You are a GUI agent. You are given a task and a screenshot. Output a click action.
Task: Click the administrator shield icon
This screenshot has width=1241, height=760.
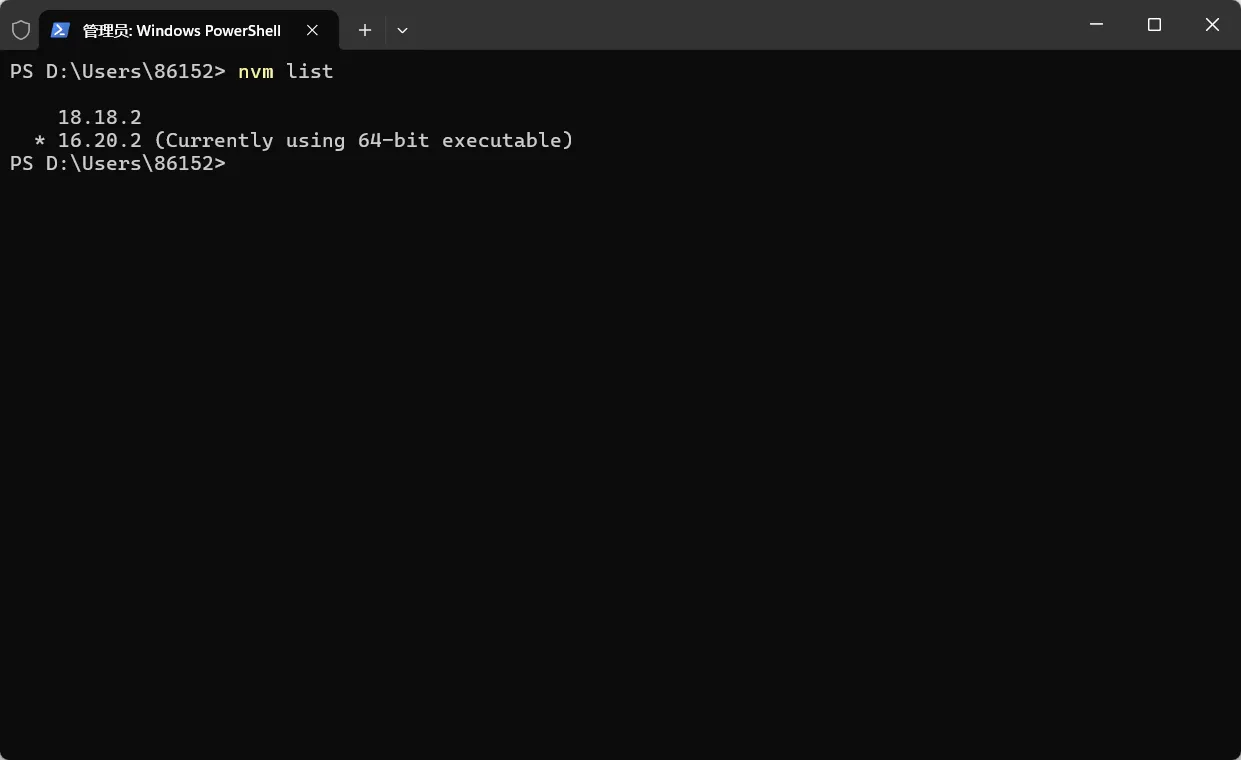click(20, 30)
